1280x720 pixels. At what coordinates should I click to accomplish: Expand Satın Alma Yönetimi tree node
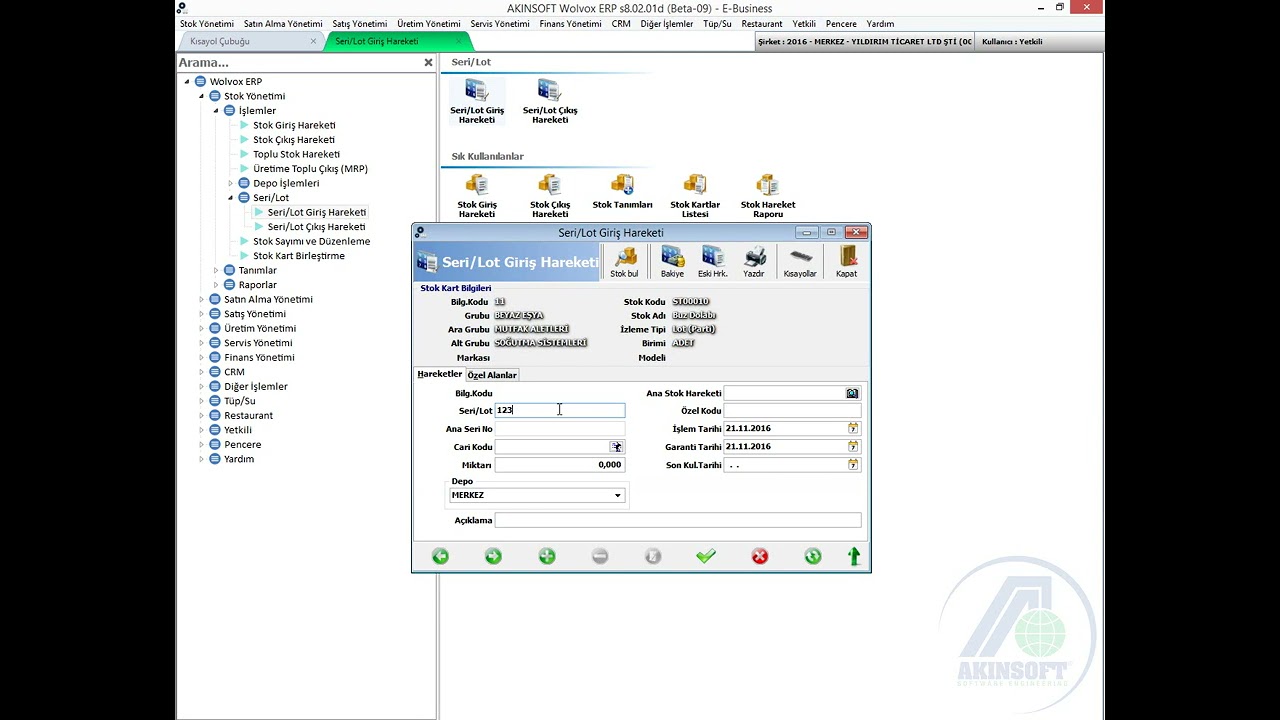point(201,300)
